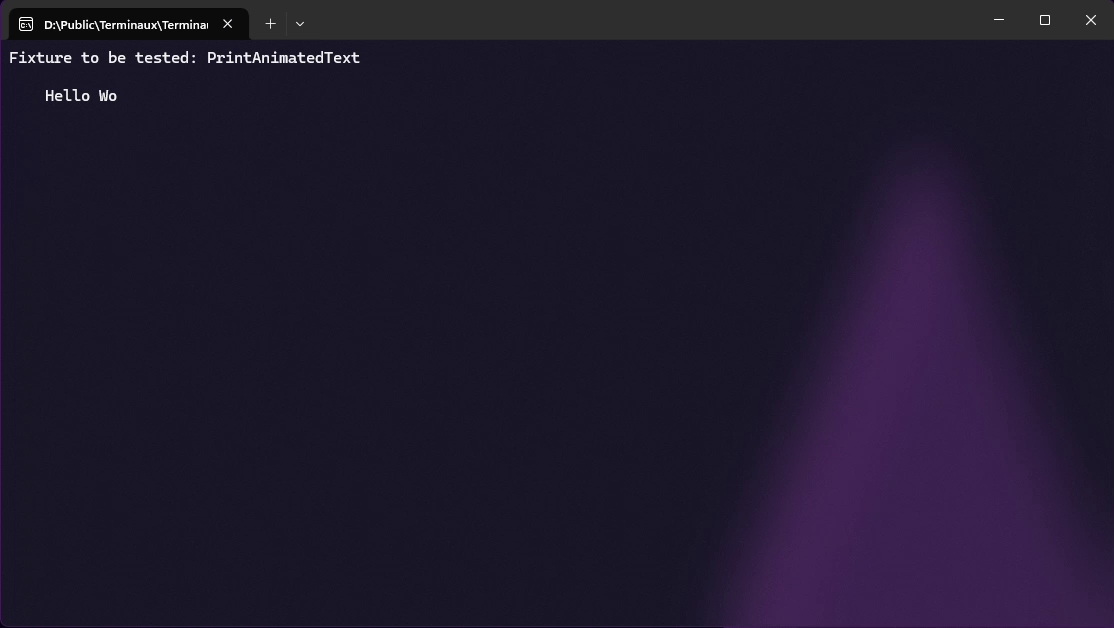Click the partial word Wo after Hello
The image size is (1114, 628).
(x=108, y=96)
